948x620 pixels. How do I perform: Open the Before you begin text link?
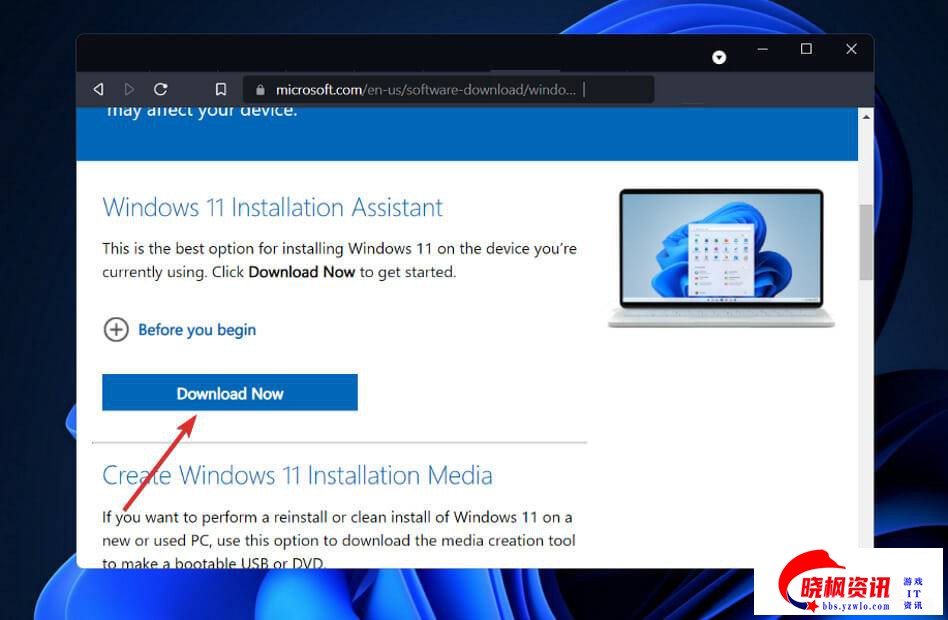click(x=197, y=330)
